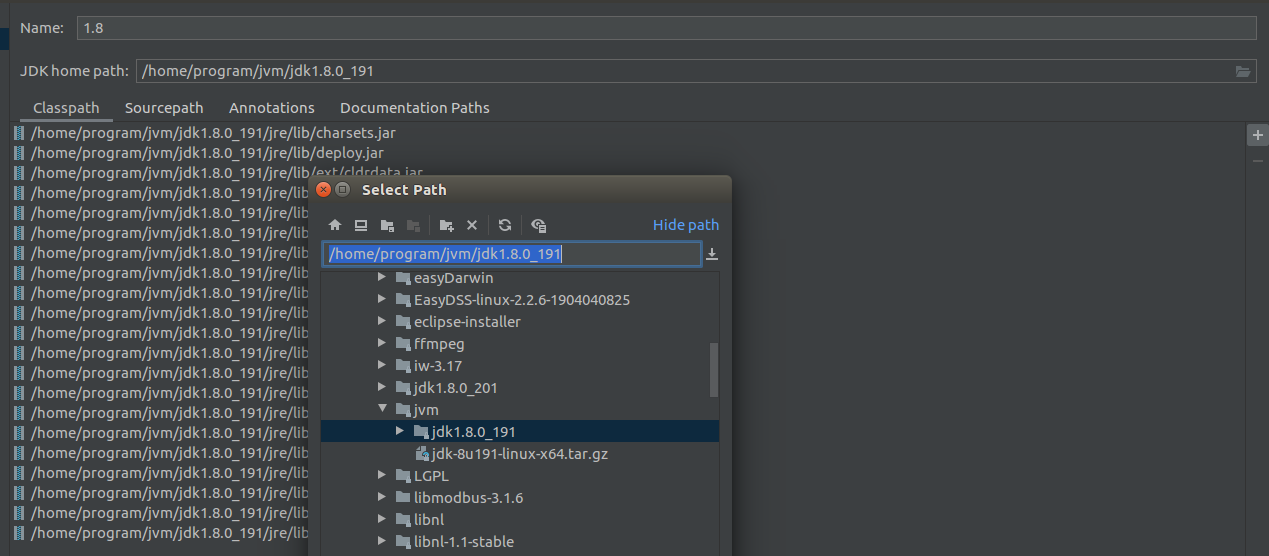Browse for JDK home path folder icon
Image resolution: width=1269 pixels, height=556 pixels.
click(x=1243, y=71)
